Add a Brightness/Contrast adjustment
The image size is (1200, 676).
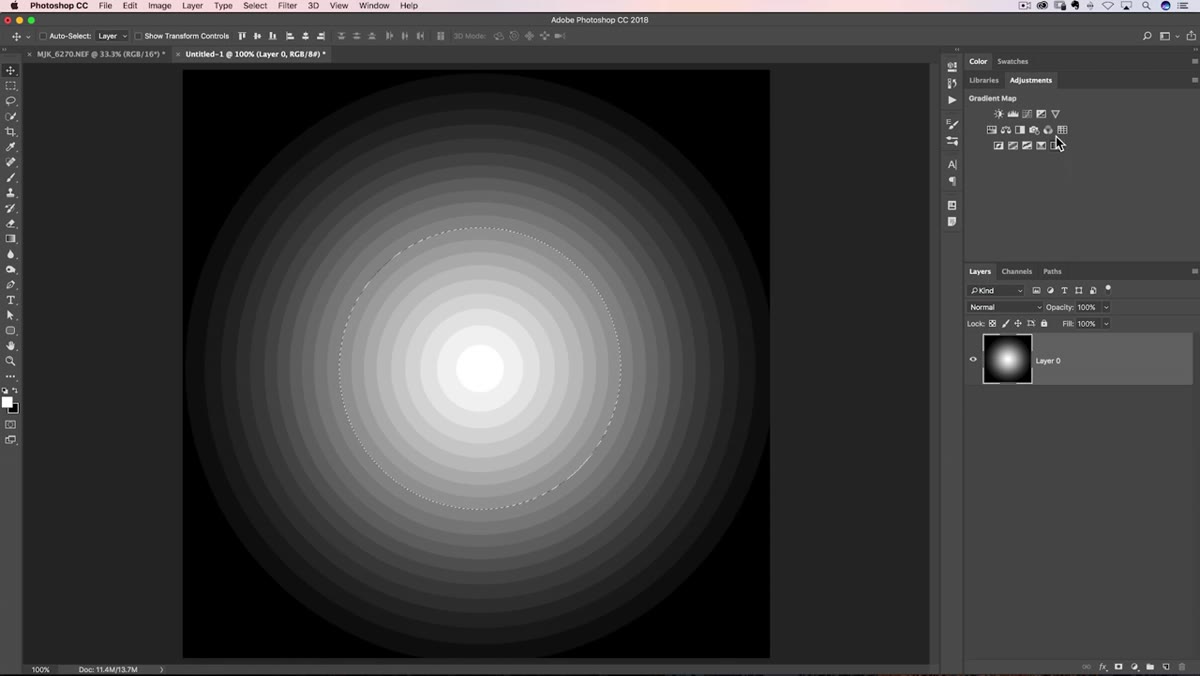(x=998, y=114)
